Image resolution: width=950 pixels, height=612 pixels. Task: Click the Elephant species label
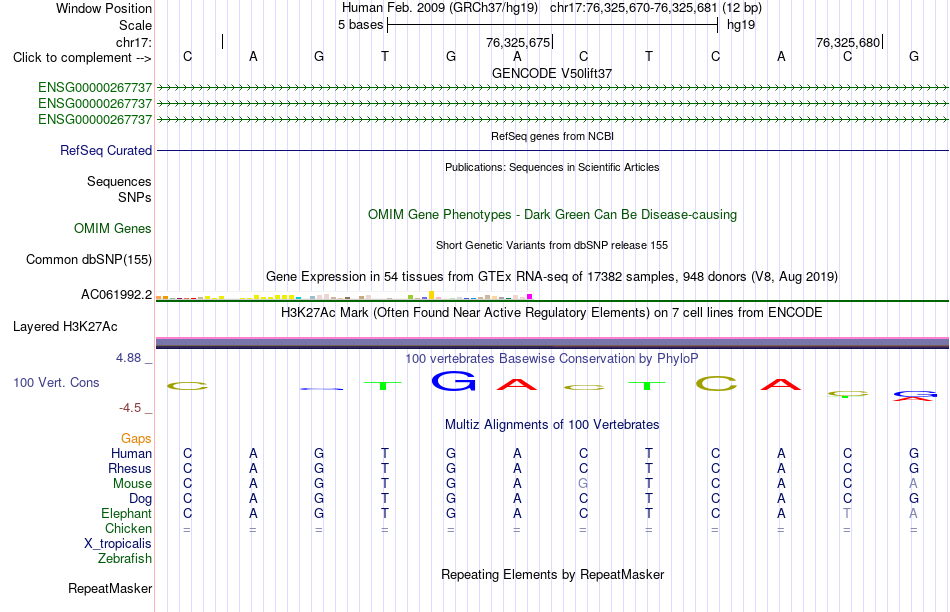(127, 513)
